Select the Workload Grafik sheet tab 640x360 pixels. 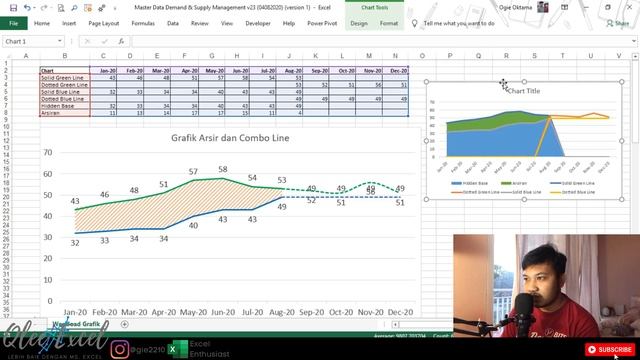click(x=76, y=324)
